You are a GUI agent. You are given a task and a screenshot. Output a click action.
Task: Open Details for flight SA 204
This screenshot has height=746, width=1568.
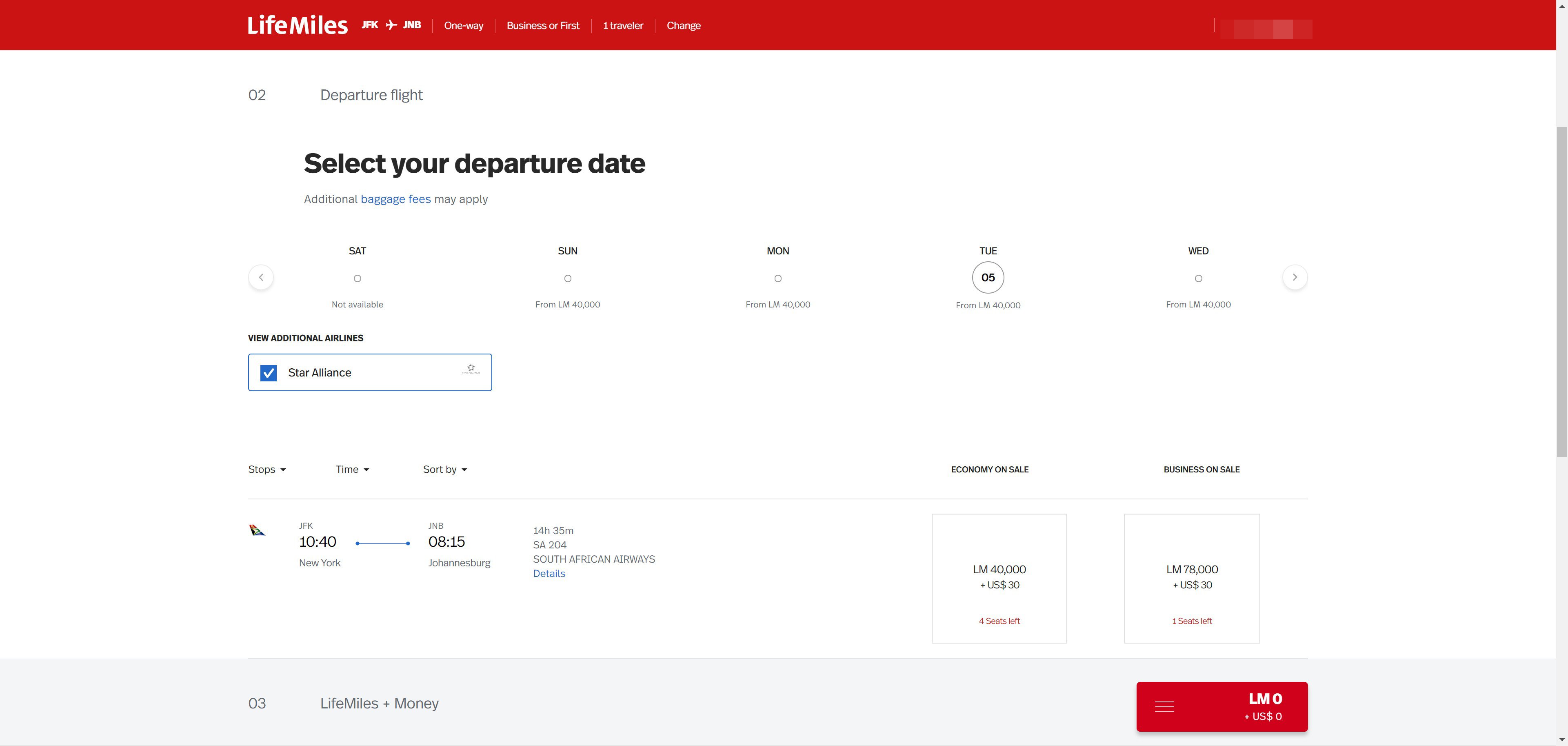(549, 574)
